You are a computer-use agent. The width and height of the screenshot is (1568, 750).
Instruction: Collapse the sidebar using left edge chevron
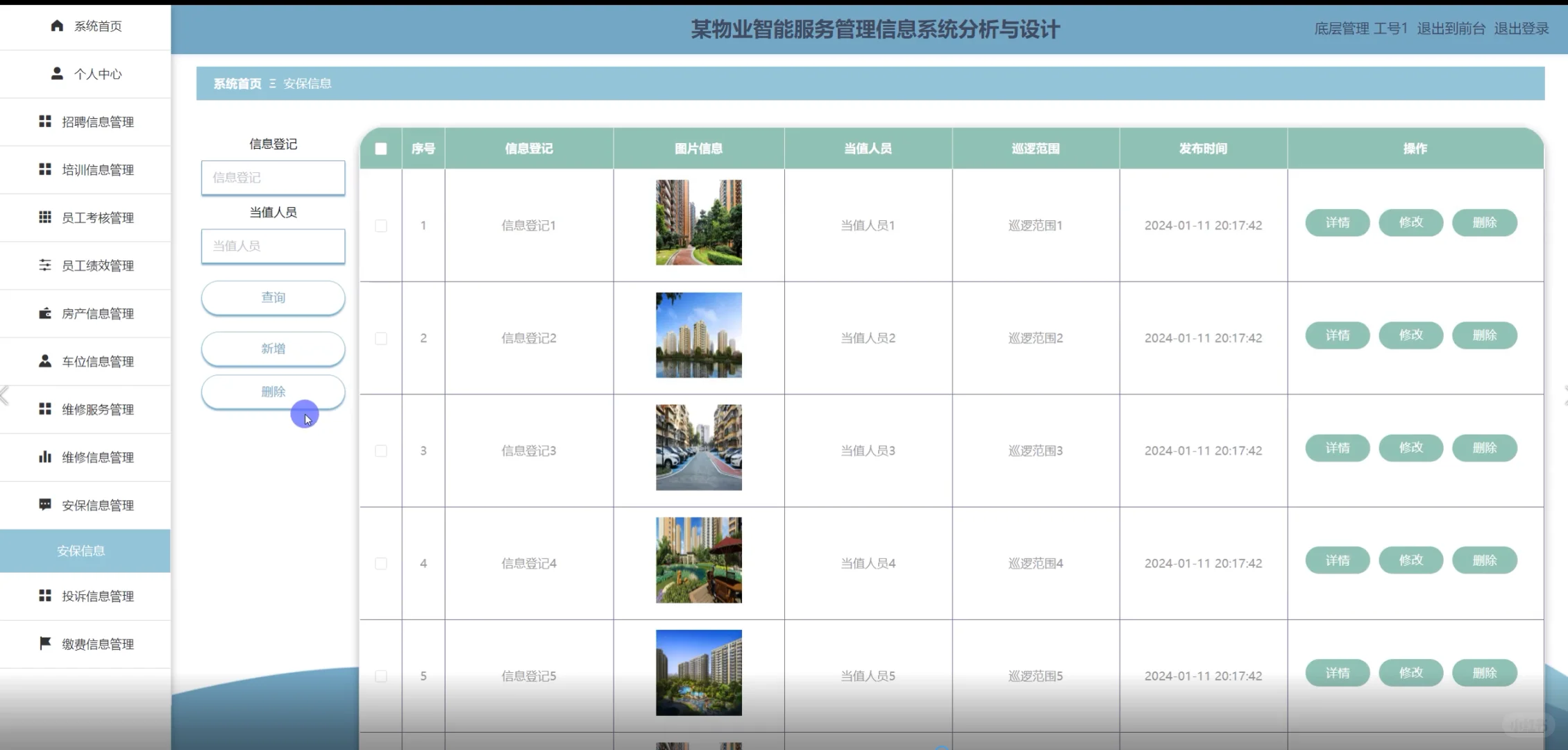pos(5,396)
